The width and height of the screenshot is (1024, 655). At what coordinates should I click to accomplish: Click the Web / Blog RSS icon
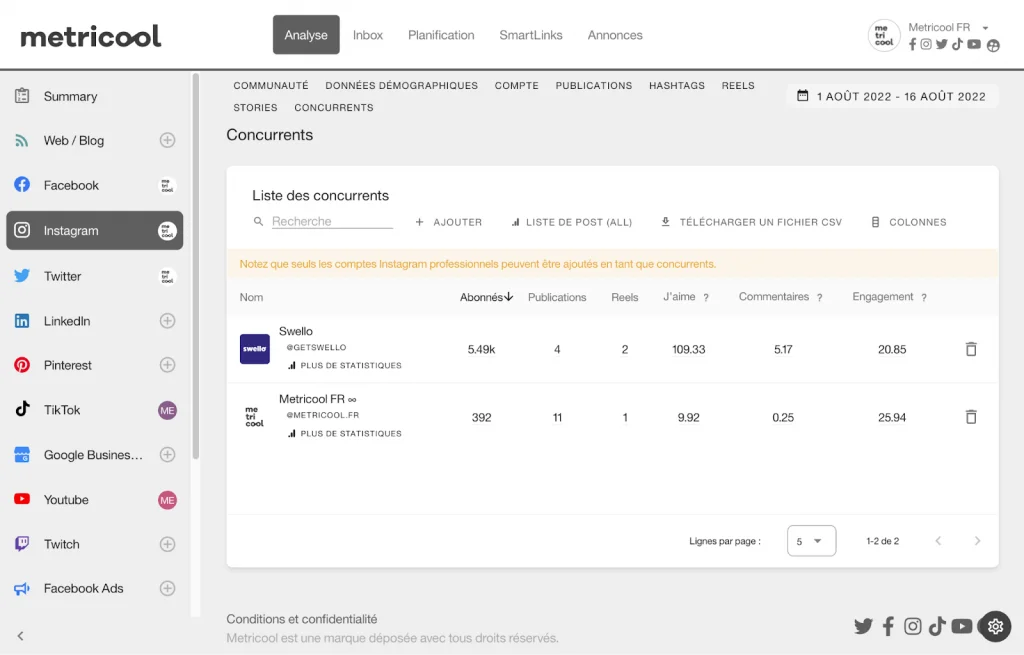tap(22, 140)
